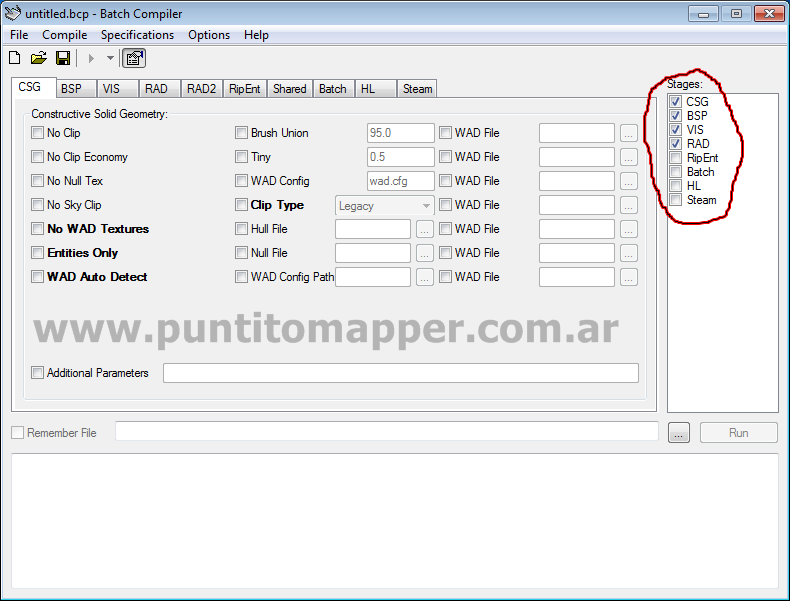This screenshot has width=790, height=601.
Task: Click the Run compile arrow icon
Action: click(91, 58)
